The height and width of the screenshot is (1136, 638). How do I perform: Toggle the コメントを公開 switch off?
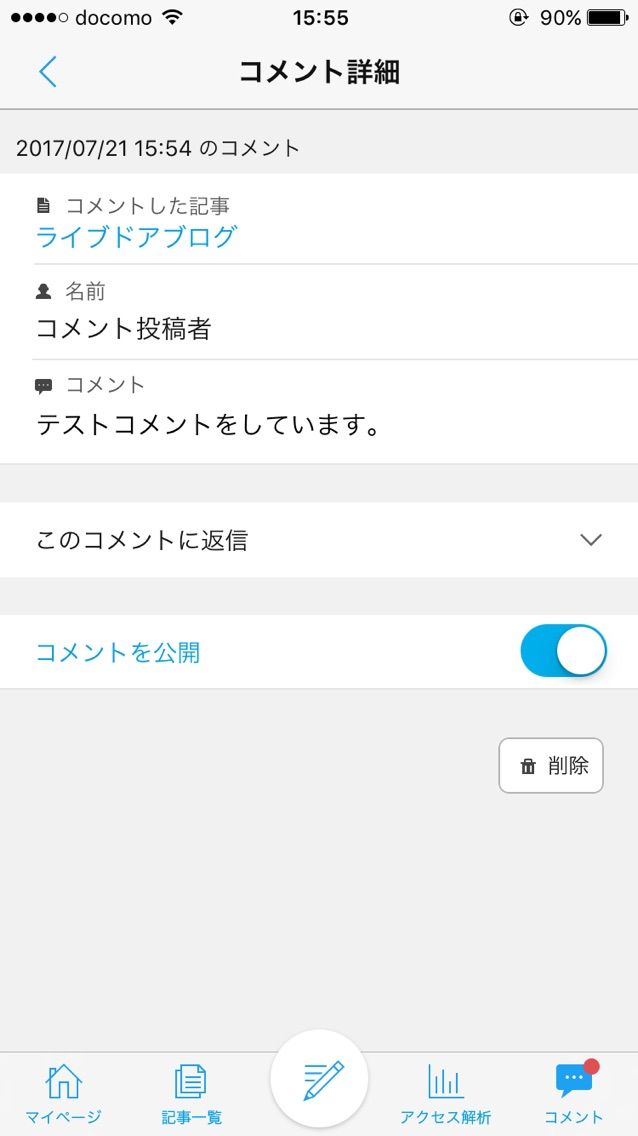coord(563,651)
